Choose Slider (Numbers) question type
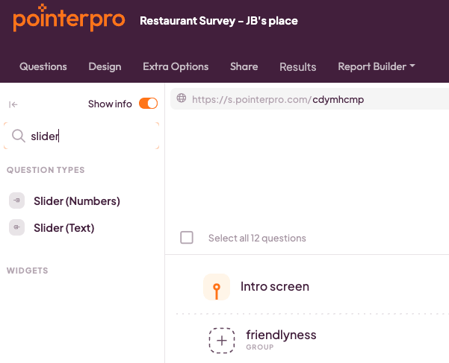Image resolution: width=449 pixels, height=363 pixels. tap(77, 201)
